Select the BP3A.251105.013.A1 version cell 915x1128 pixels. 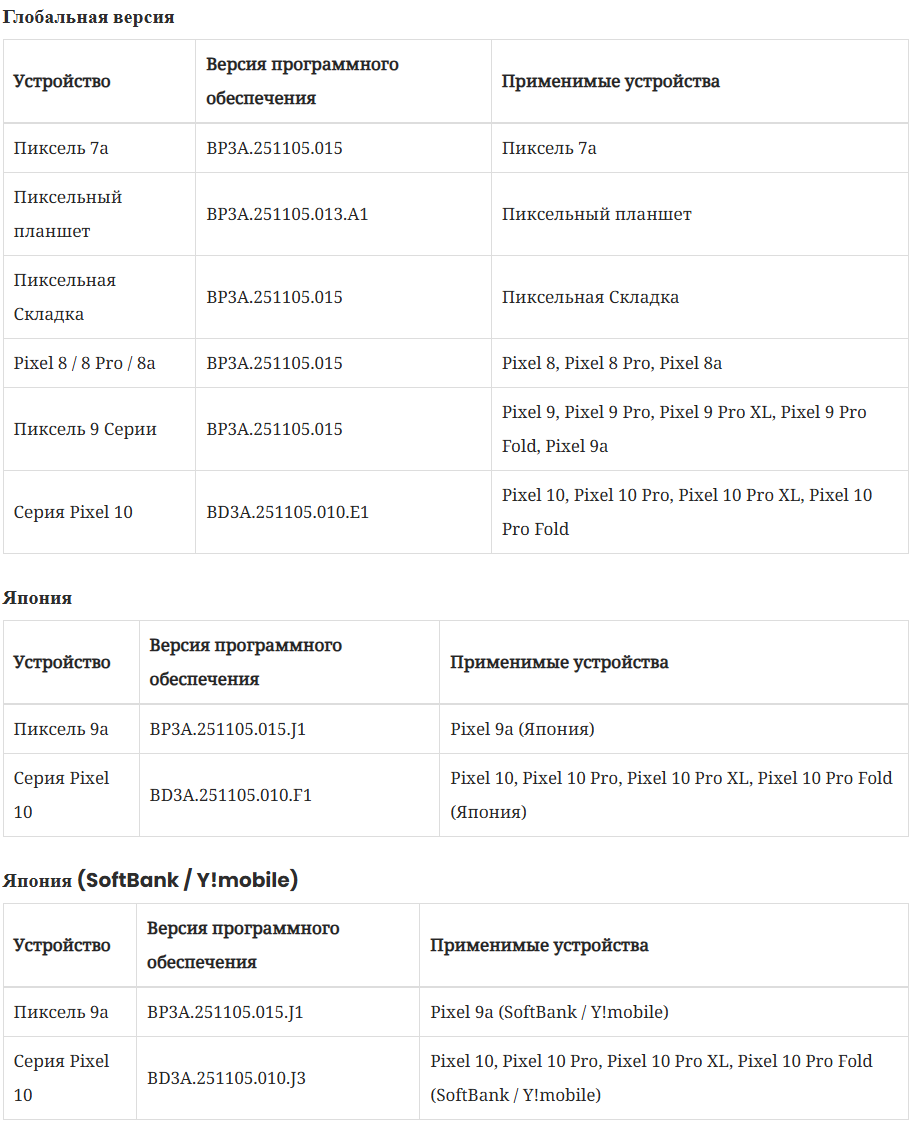tap(287, 214)
